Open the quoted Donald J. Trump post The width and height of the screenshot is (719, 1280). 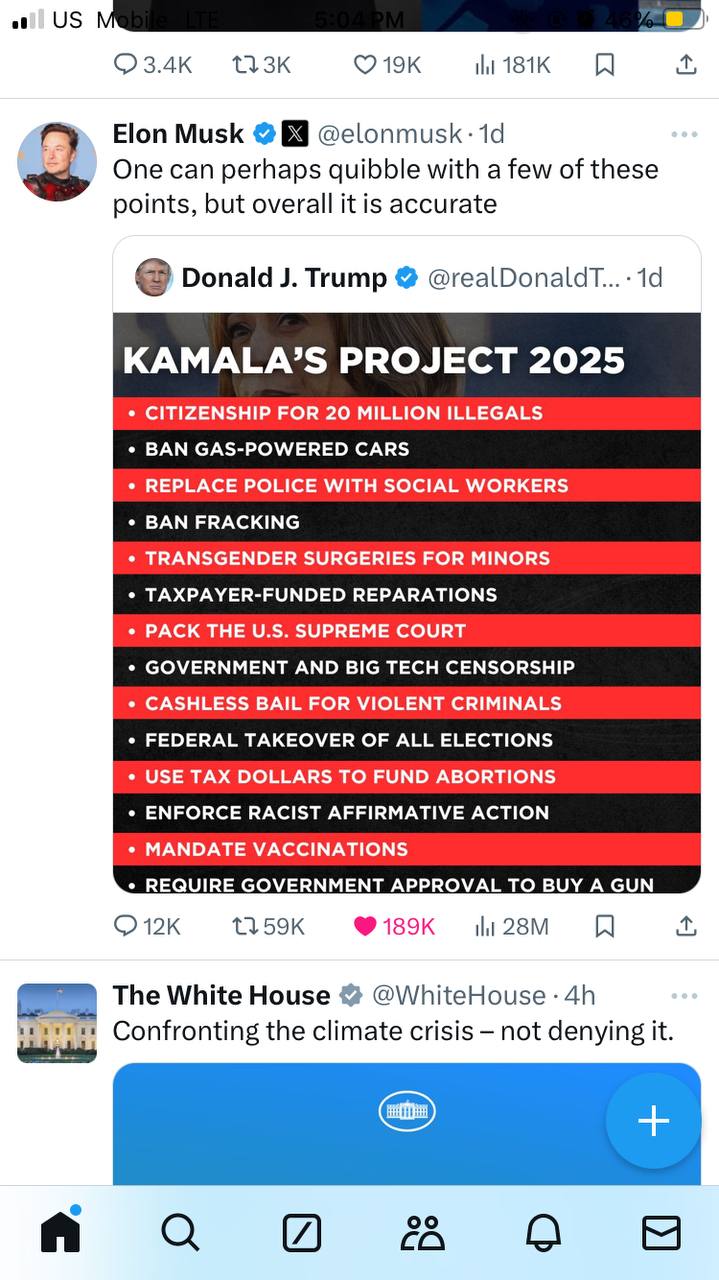(406, 277)
